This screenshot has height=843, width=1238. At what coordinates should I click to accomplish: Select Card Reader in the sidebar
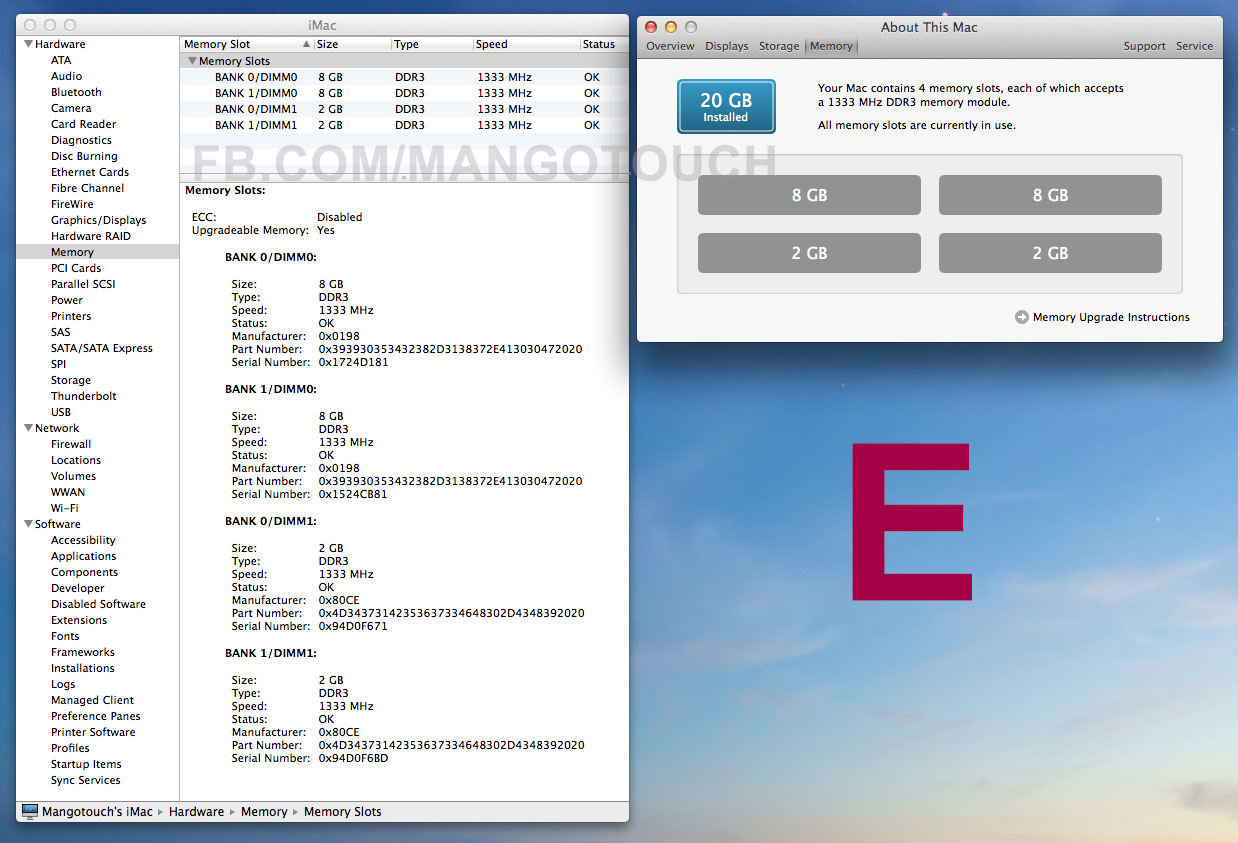pyautogui.click(x=84, y=124)
